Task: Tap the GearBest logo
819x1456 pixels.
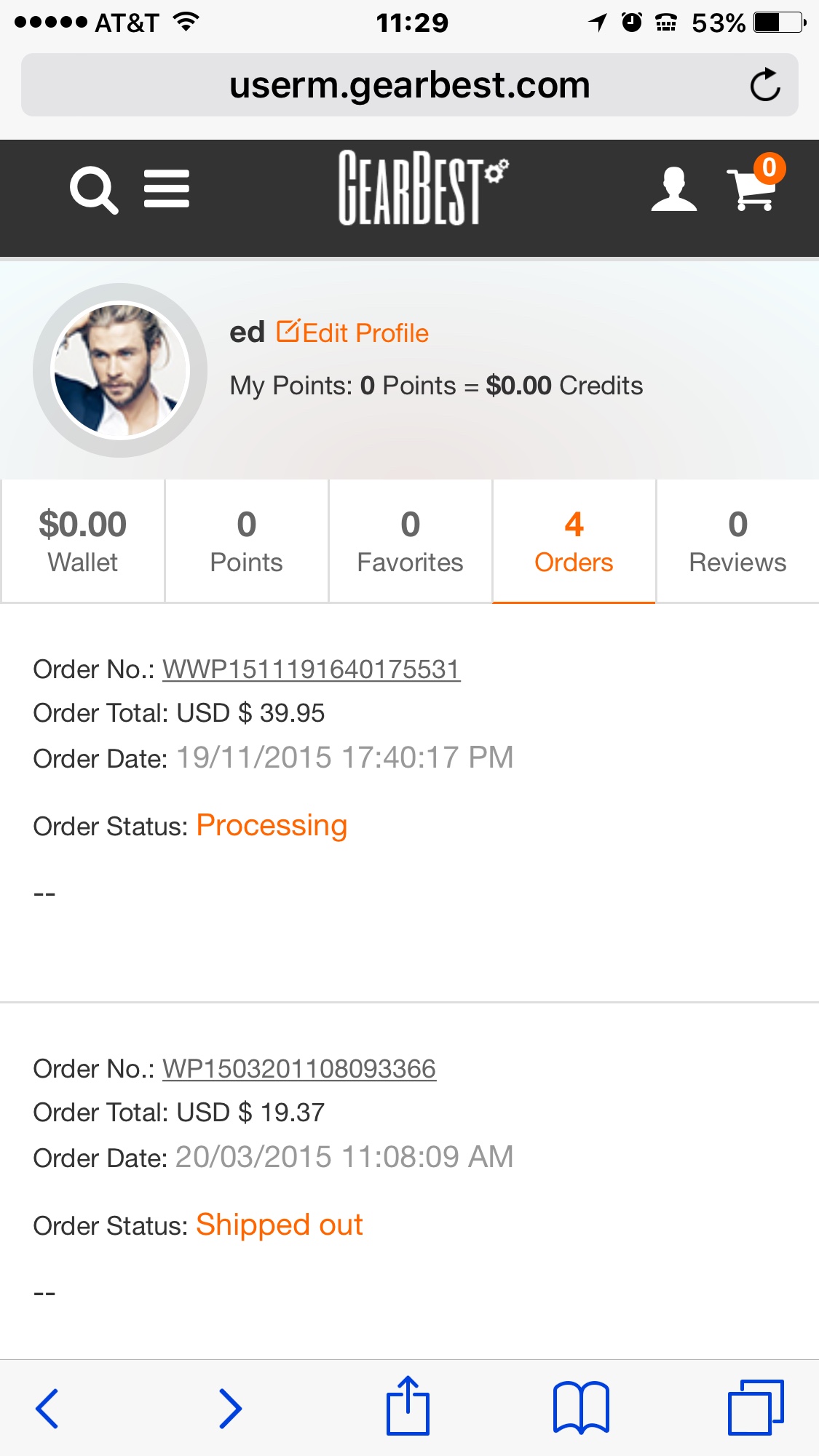Action: tap(422, 188)
